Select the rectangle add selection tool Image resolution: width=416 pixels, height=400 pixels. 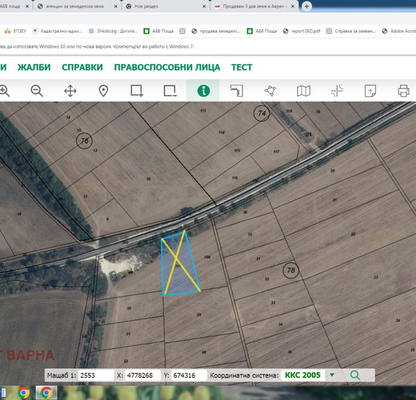137,91
